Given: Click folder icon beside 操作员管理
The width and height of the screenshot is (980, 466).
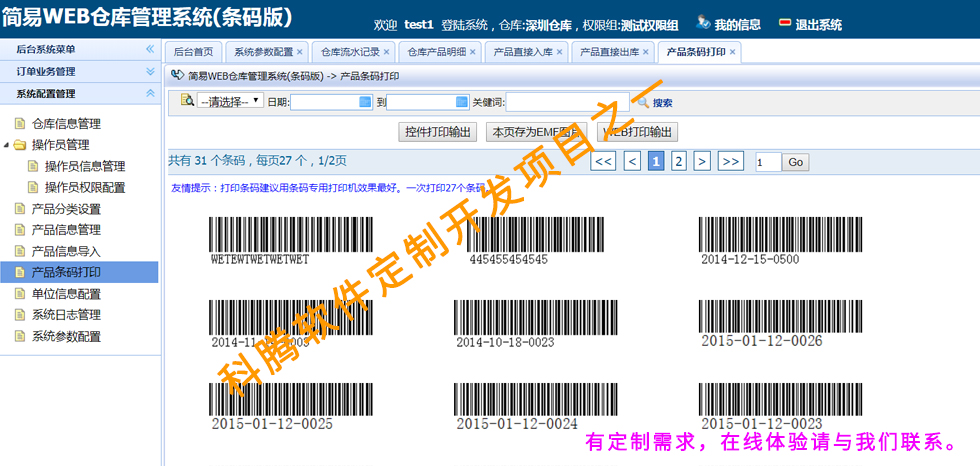Looking at the screenshot, I should pos(20,145).
